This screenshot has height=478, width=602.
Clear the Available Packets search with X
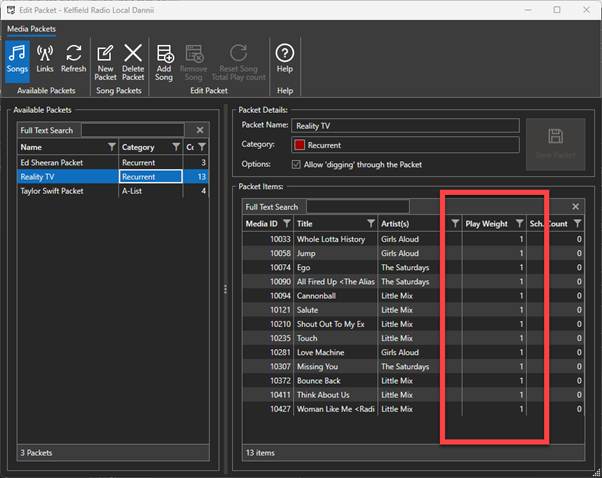click(x=200, y=130)
